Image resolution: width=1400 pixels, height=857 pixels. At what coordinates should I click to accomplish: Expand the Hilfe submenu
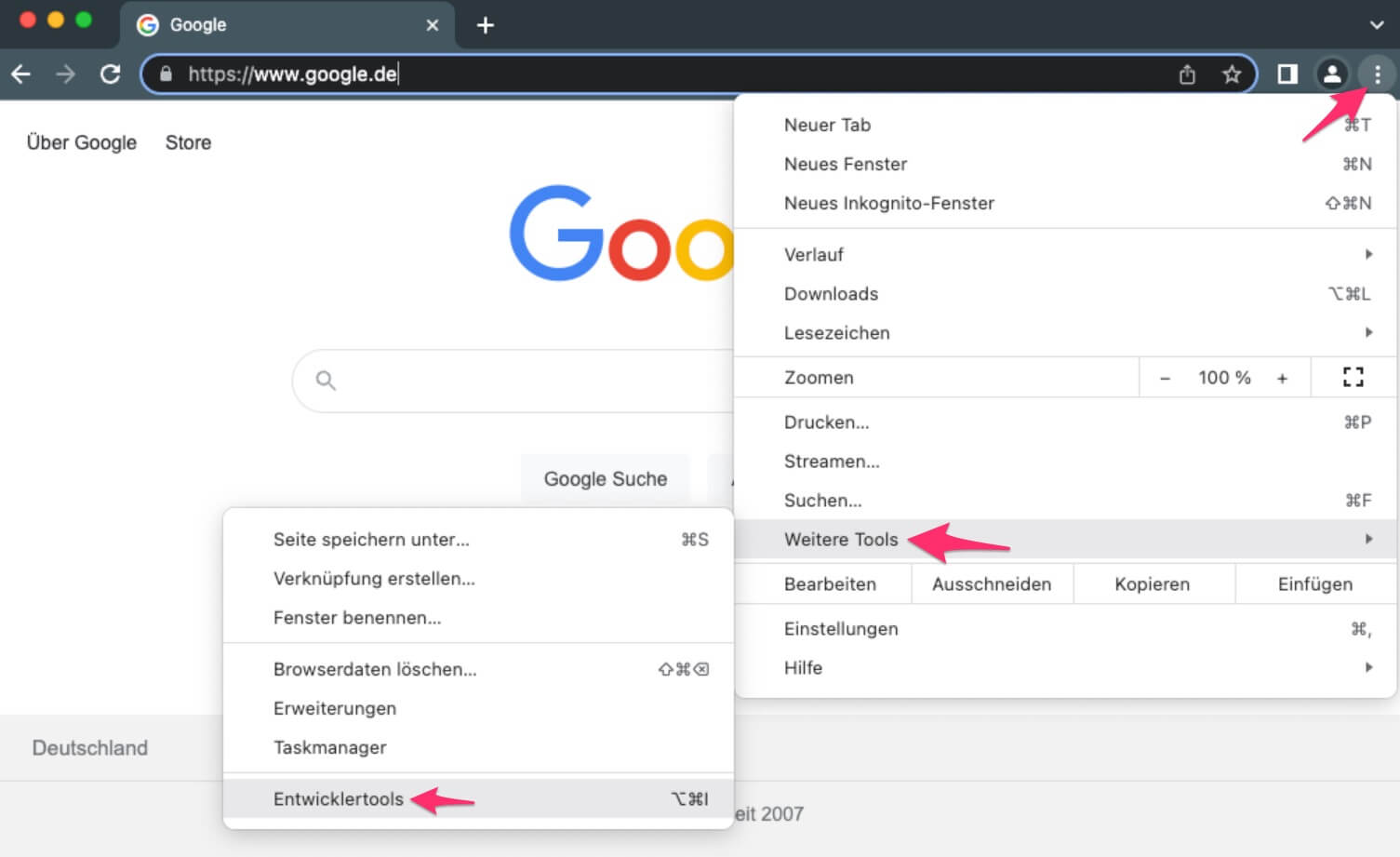[x=803, y=667]
